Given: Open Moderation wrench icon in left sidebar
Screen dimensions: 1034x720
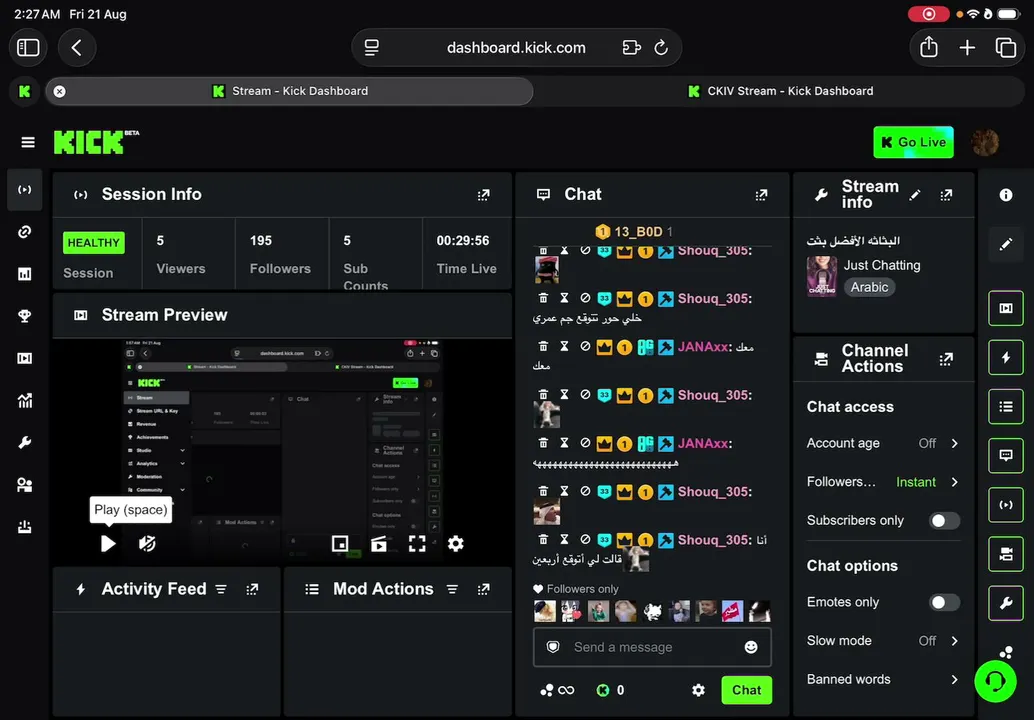Looking at the screenshot, I should click(24, 442).
